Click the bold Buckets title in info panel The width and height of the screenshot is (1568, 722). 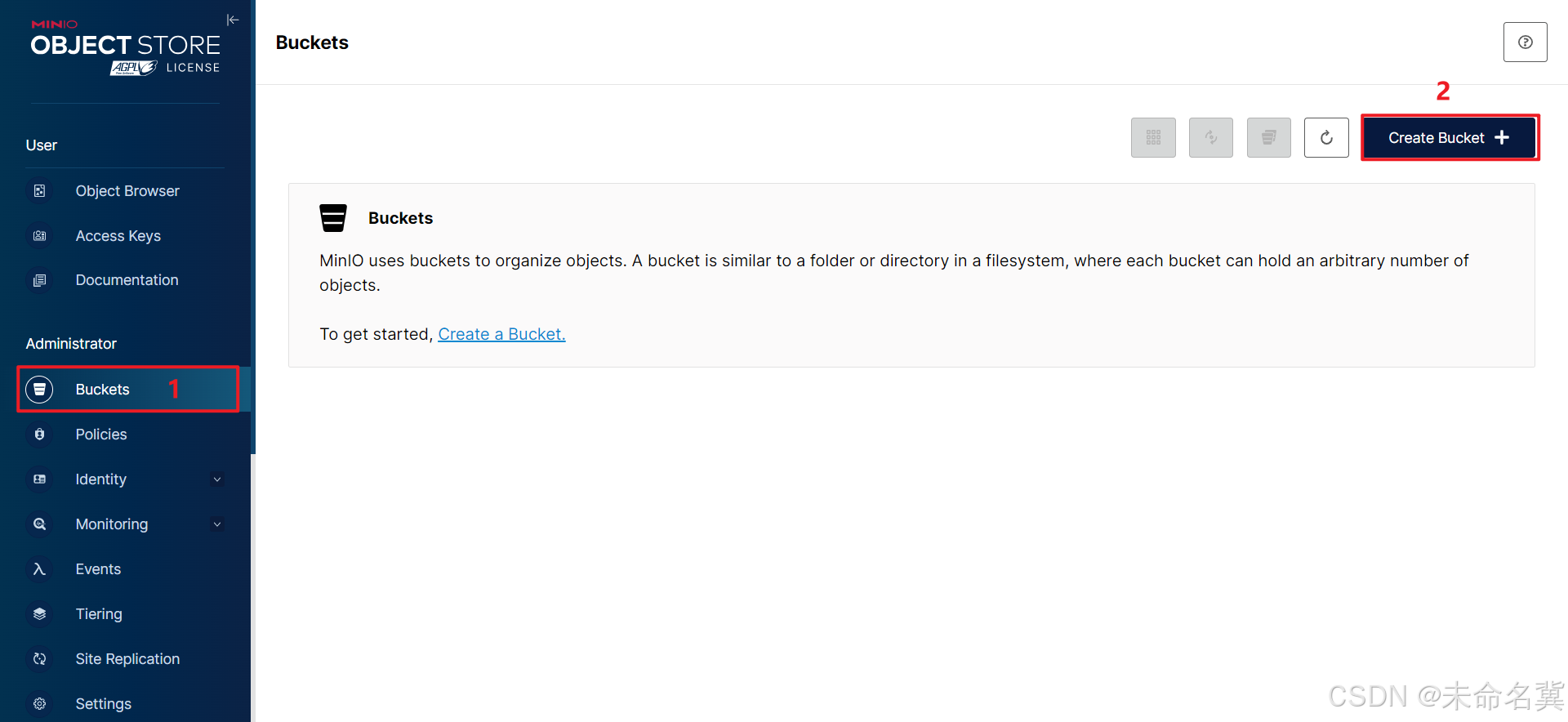(x=400, y=218)
